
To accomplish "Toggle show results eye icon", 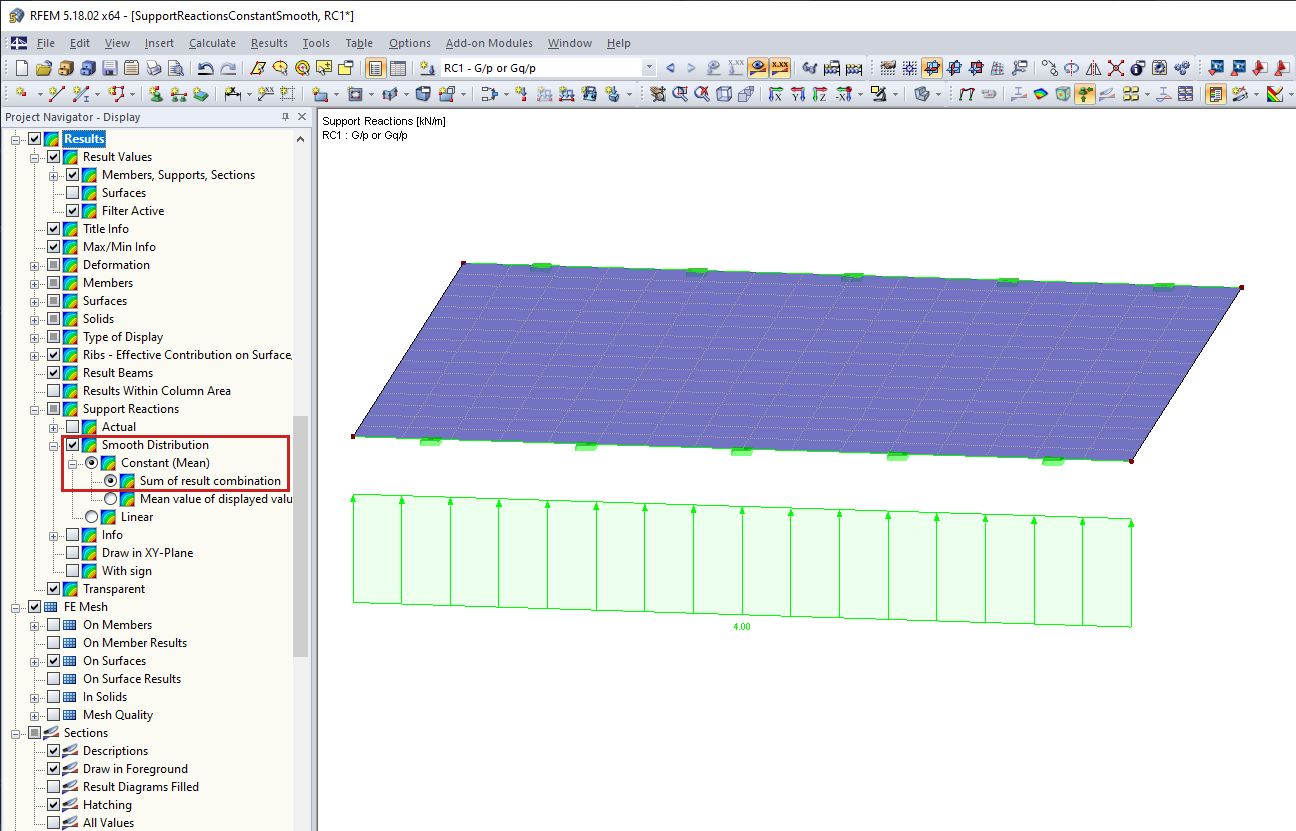I will click(x=758, y=68).
